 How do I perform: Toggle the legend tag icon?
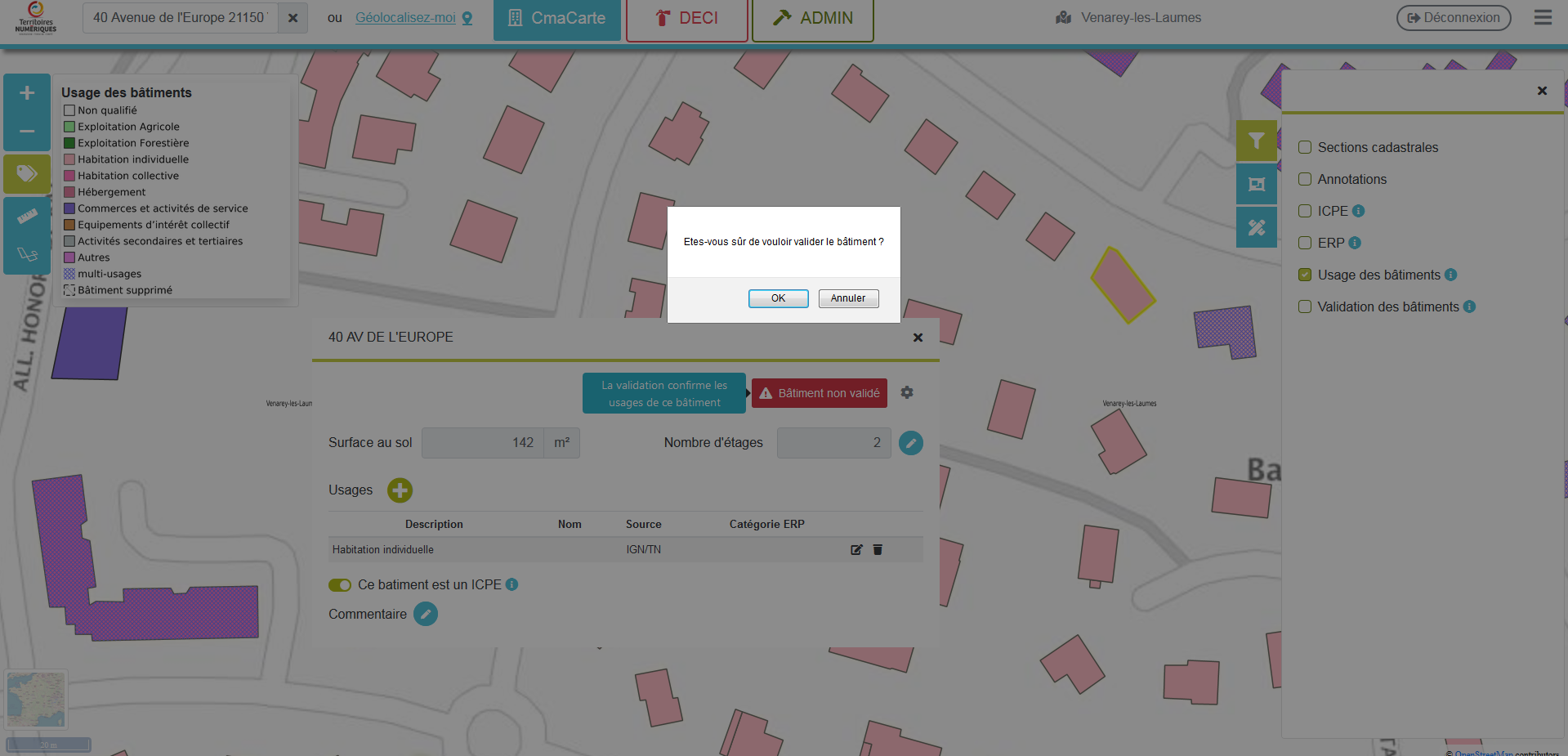[27, 174]
